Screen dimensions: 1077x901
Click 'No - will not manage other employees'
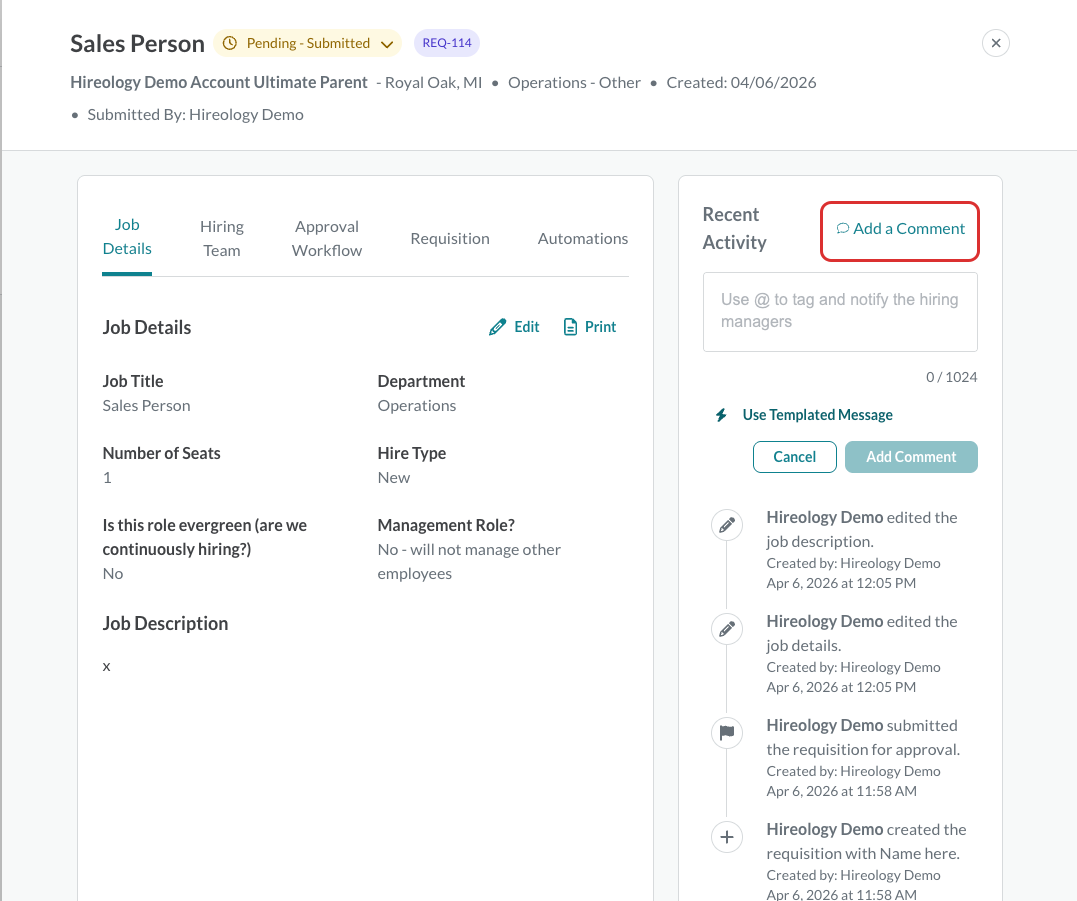(x=469, y=562)
